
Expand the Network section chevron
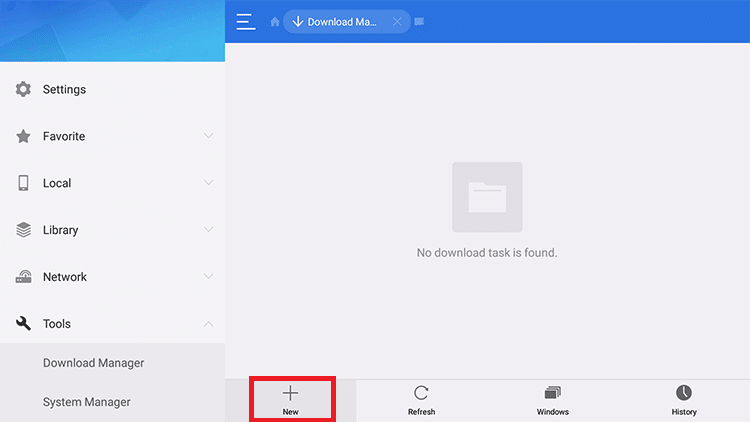tap(209, 277)
